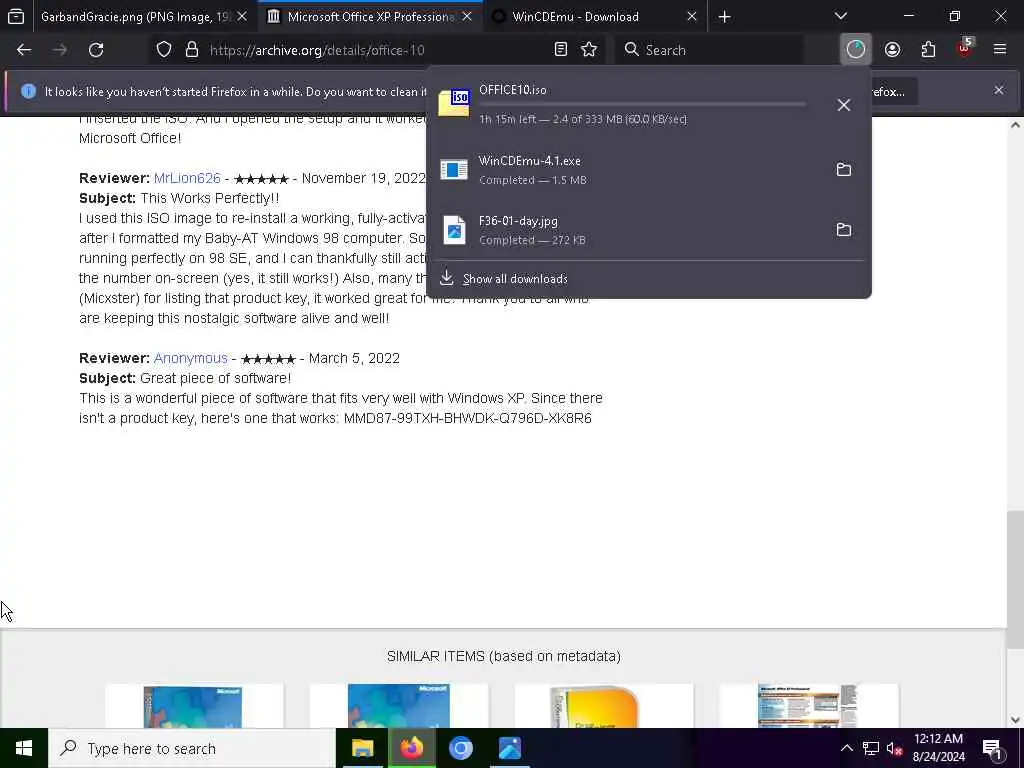Open reviewer MrLion626 profile link
This screenshot has height=768, width=1024.
[x=187, y=178]
